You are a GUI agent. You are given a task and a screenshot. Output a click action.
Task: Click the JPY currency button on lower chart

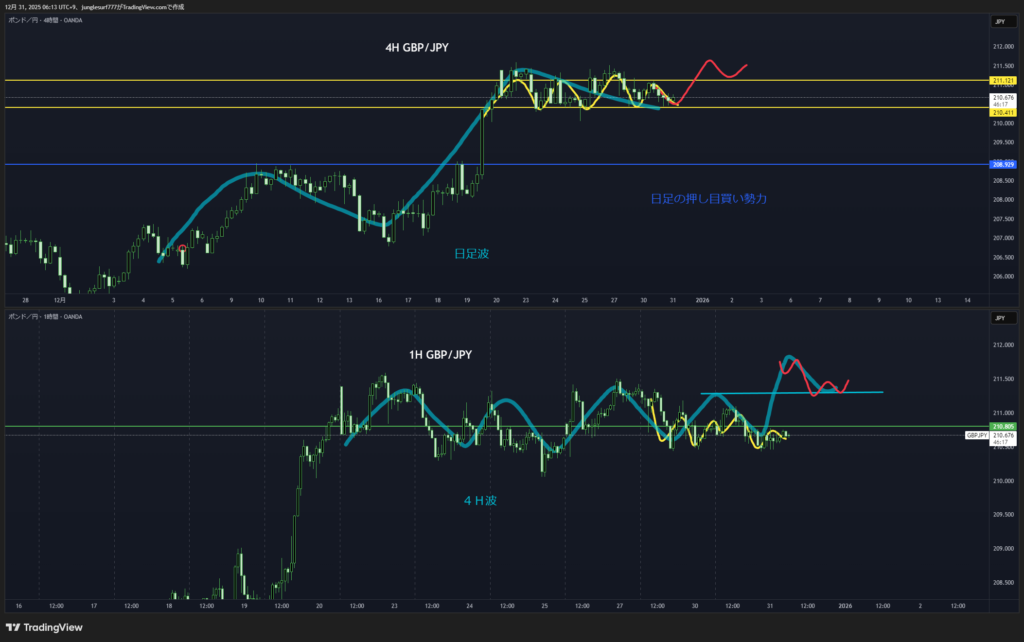tap(998, 317)
